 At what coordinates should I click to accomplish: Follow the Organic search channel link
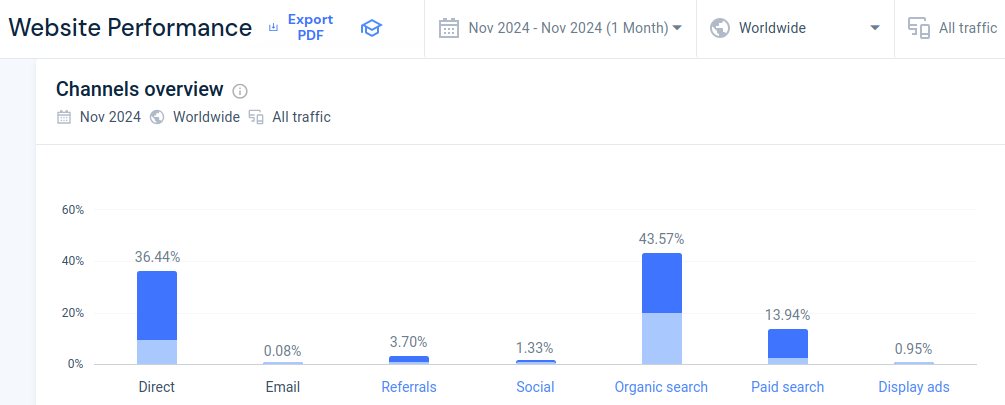(661, 387)
